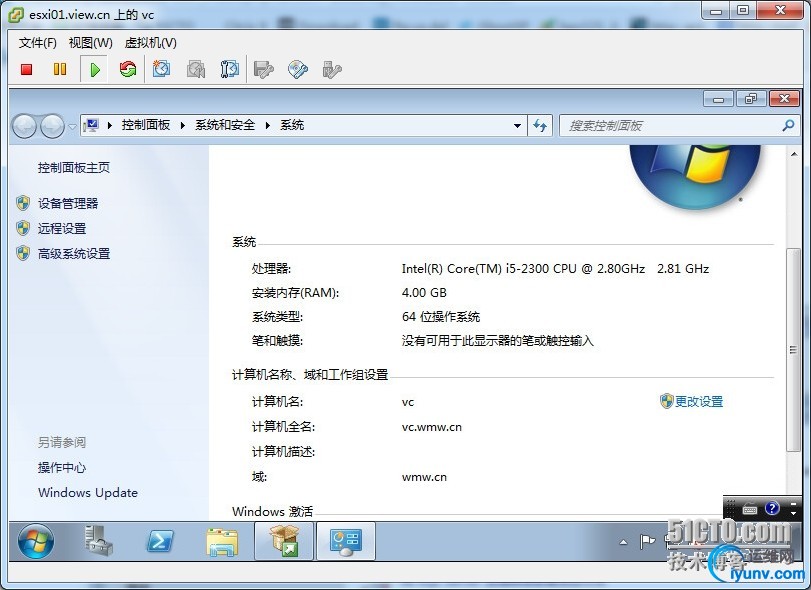Screen dimensions: 811x590
Task: Select the 4.00 GB RAM value
Action: [424, 293]
